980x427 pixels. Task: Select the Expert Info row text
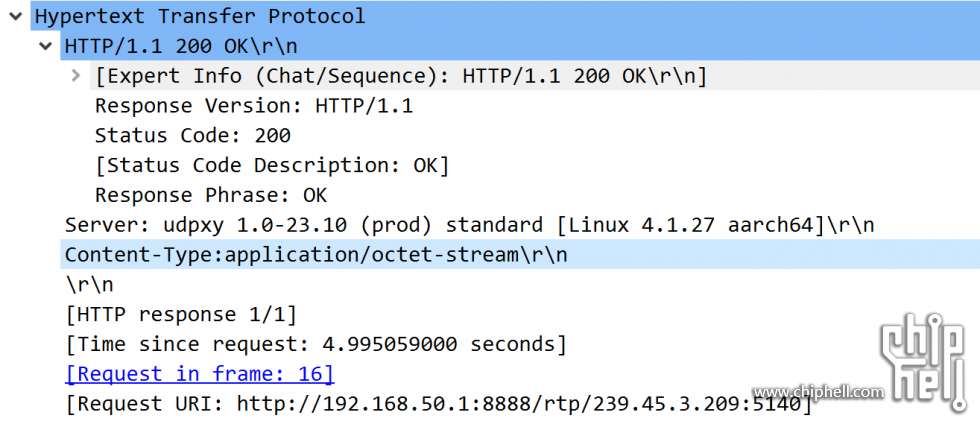point(401,76)
